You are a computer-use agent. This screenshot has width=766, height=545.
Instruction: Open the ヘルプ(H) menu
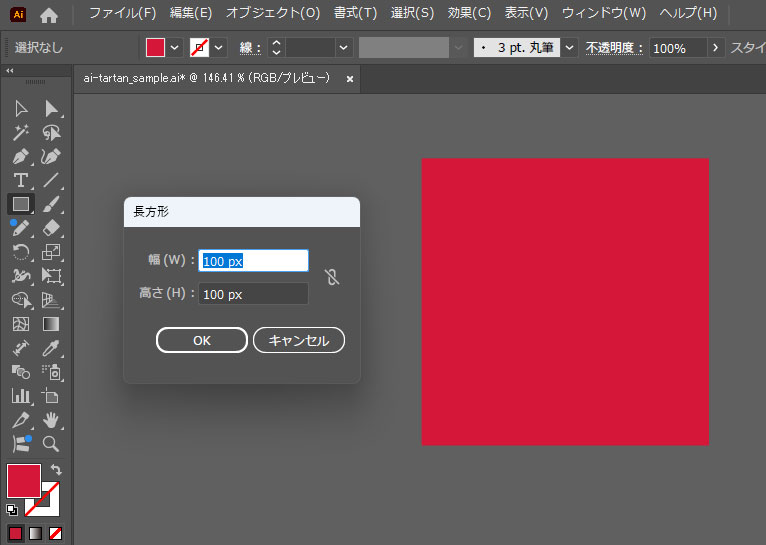coord(688,13)
